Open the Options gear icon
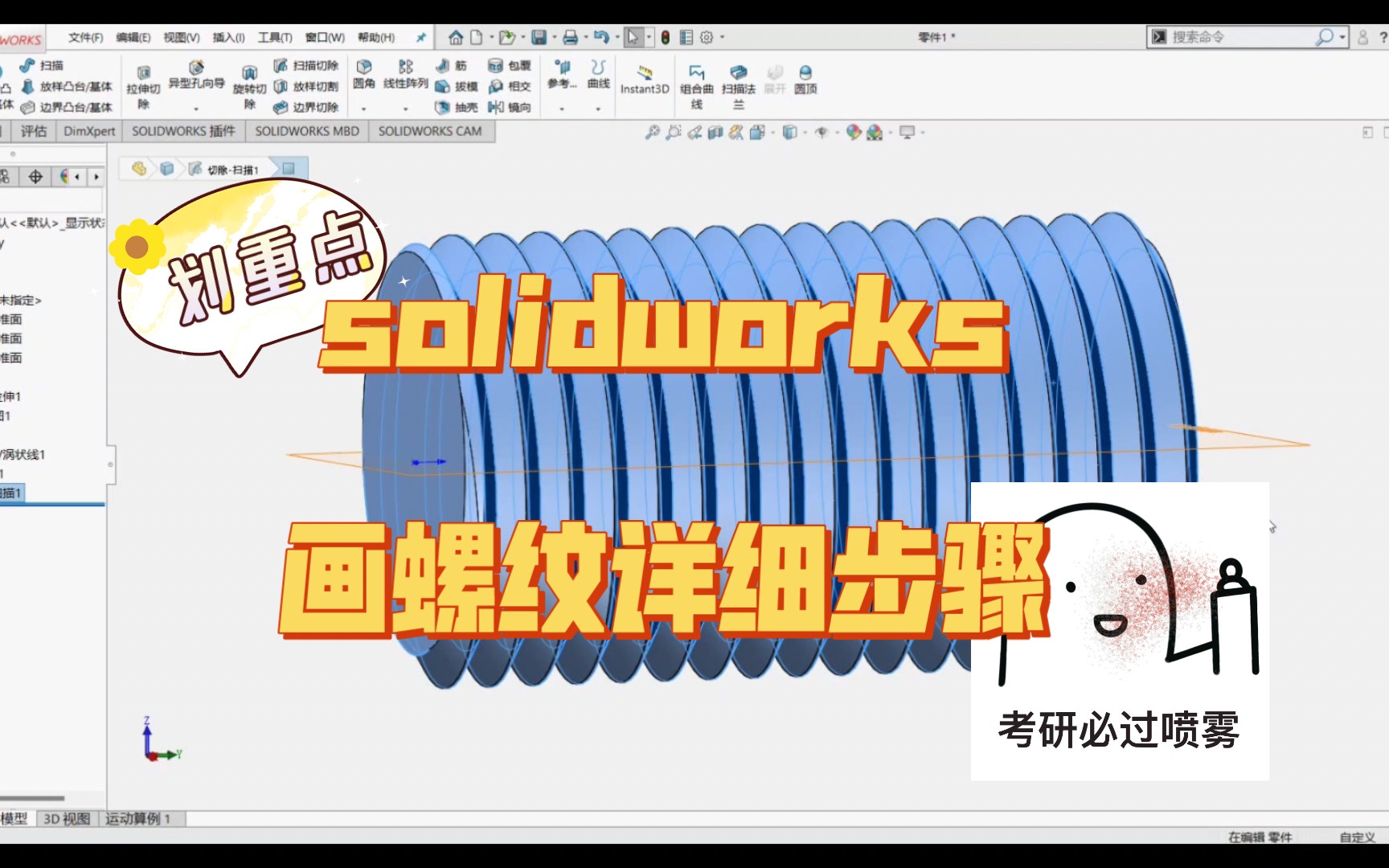 point(707,37)
